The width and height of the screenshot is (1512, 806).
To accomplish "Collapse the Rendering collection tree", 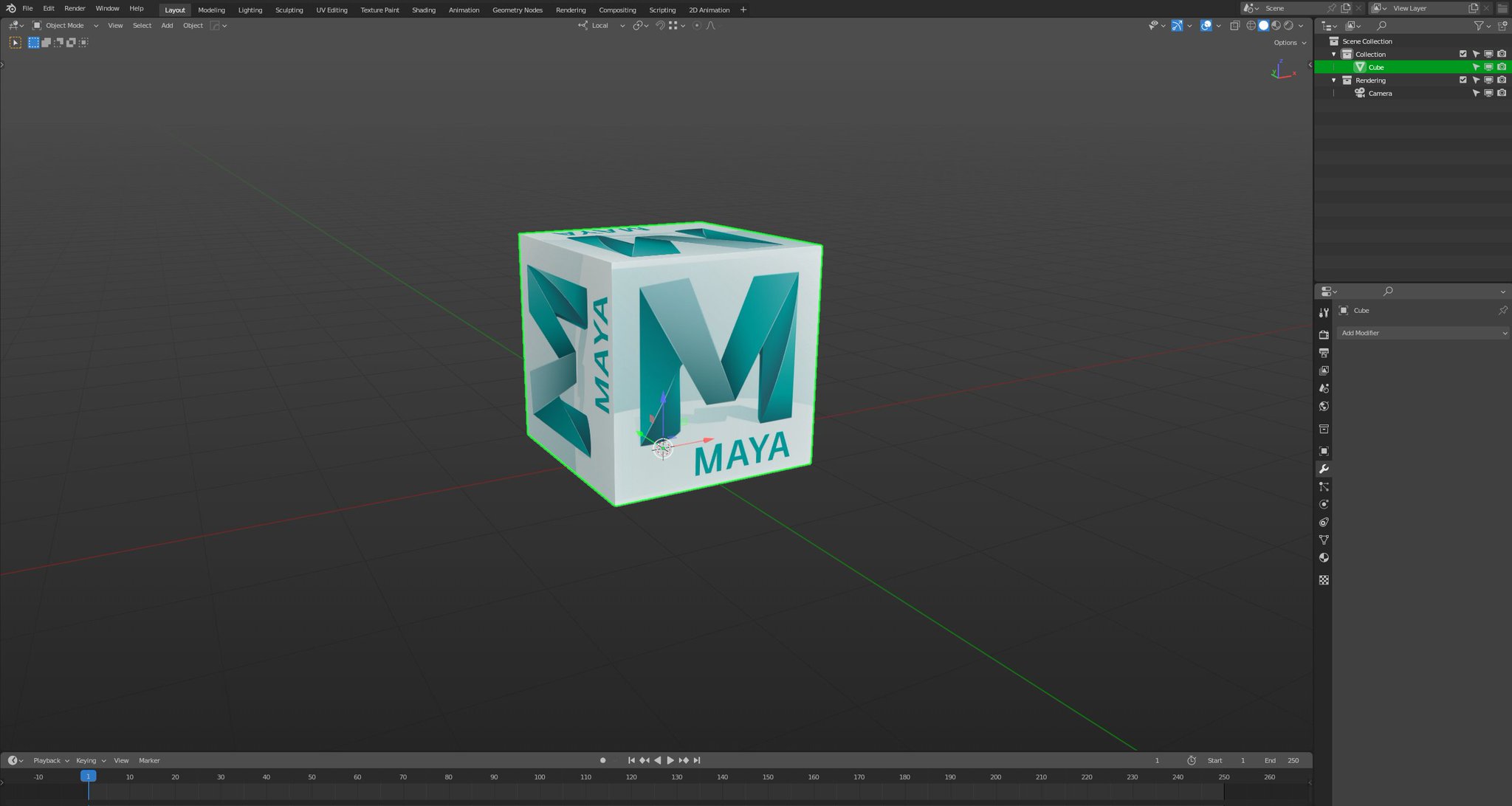I will pos(1334,80).
